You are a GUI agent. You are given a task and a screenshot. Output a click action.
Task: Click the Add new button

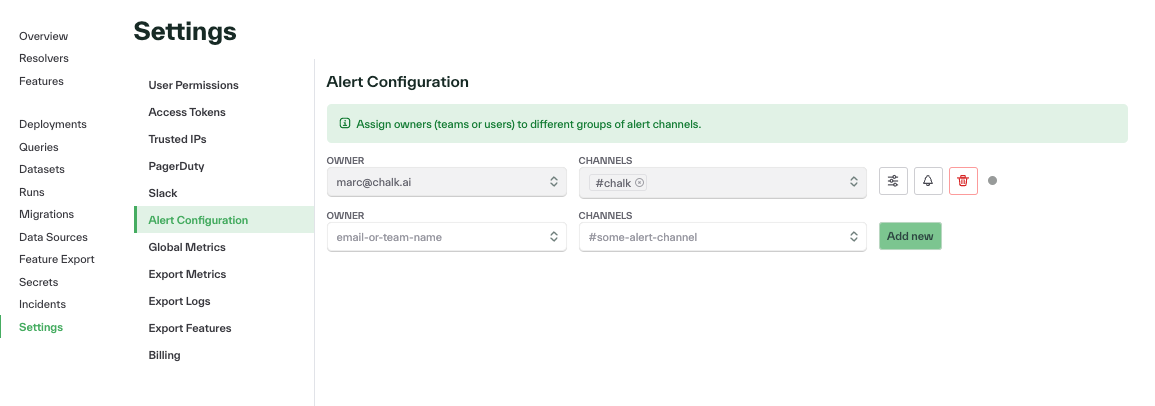pyautogui.click(x=910, y=237)
